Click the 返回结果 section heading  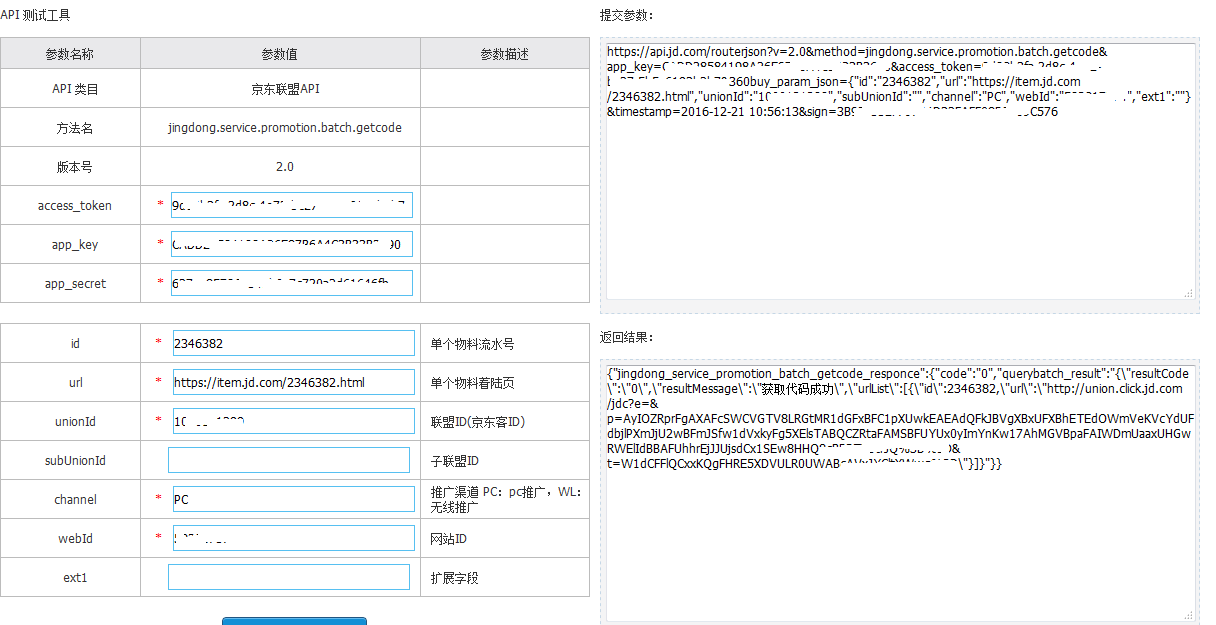[x=627, y=337]
